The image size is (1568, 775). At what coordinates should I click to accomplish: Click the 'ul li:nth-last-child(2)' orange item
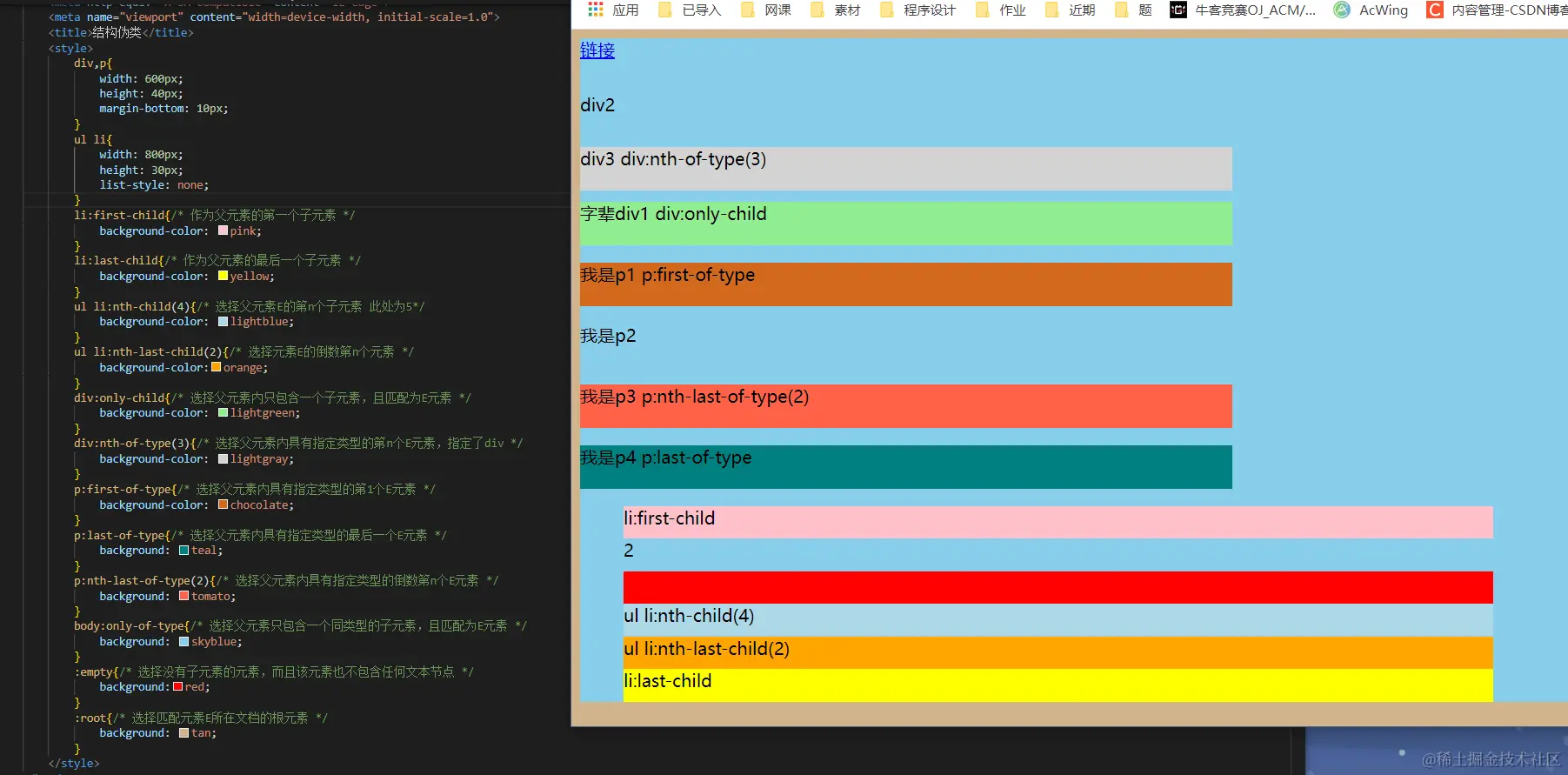coord(1058,653)
